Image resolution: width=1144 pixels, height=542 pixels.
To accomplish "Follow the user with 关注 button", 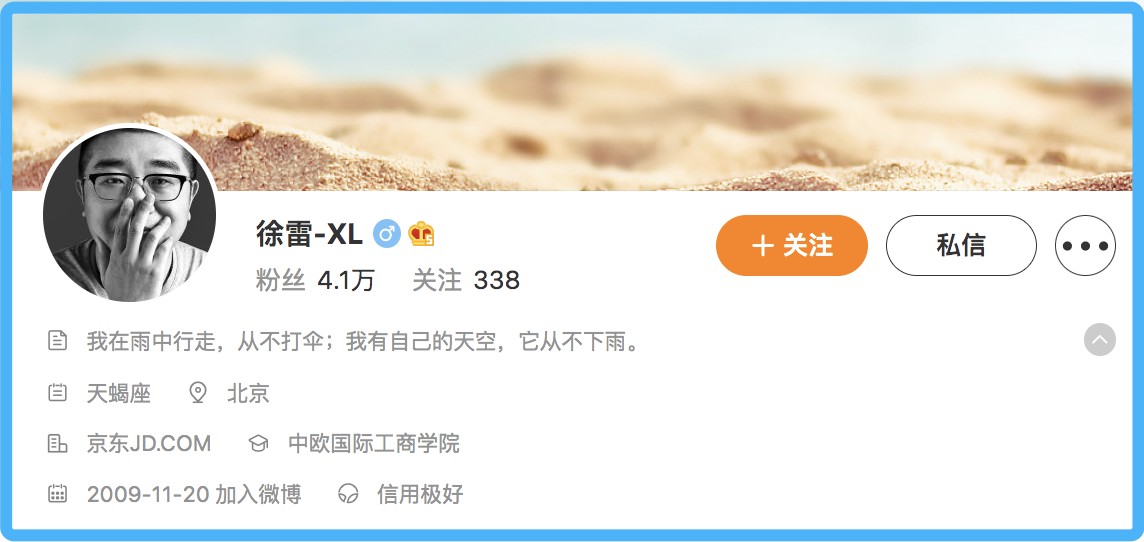I will (x=792, y=246).
